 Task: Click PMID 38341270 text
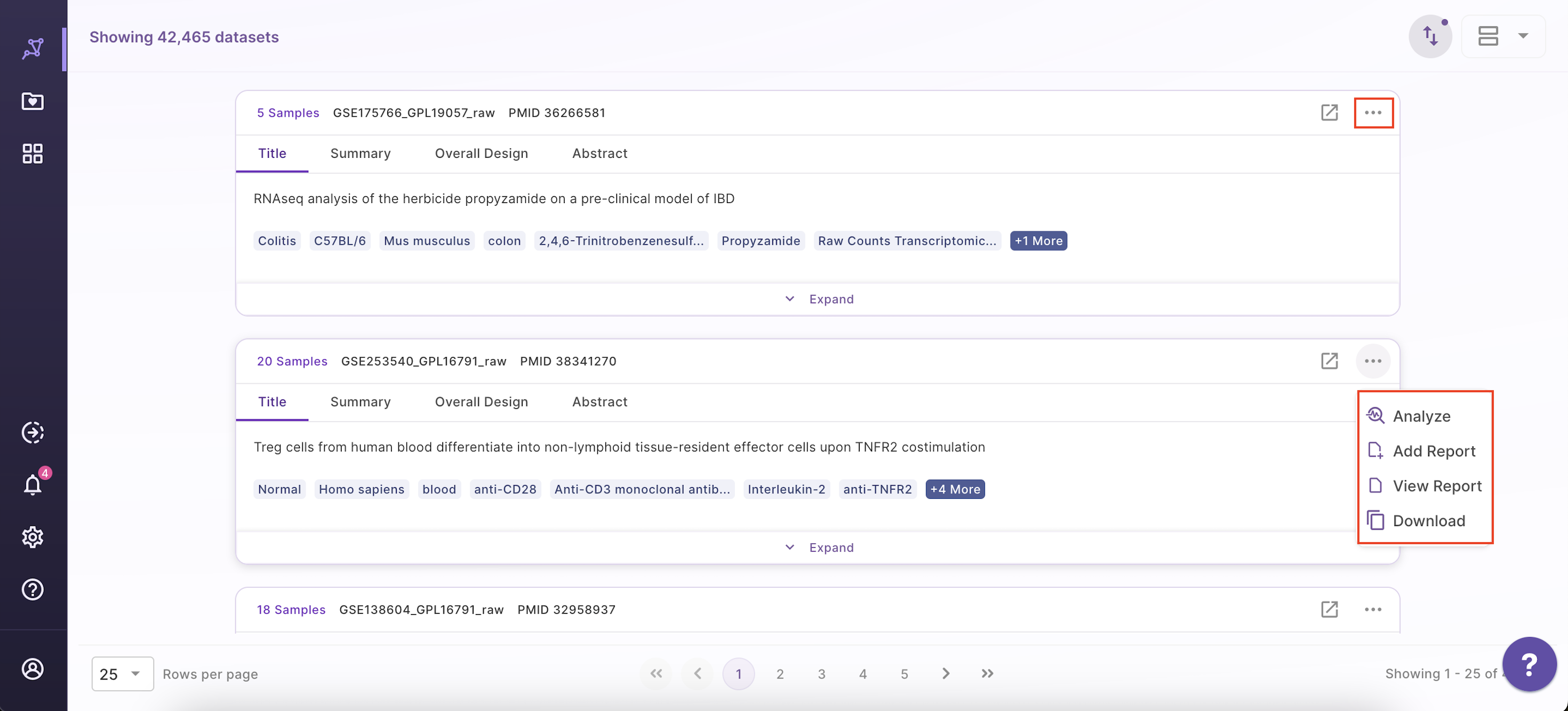568,361
